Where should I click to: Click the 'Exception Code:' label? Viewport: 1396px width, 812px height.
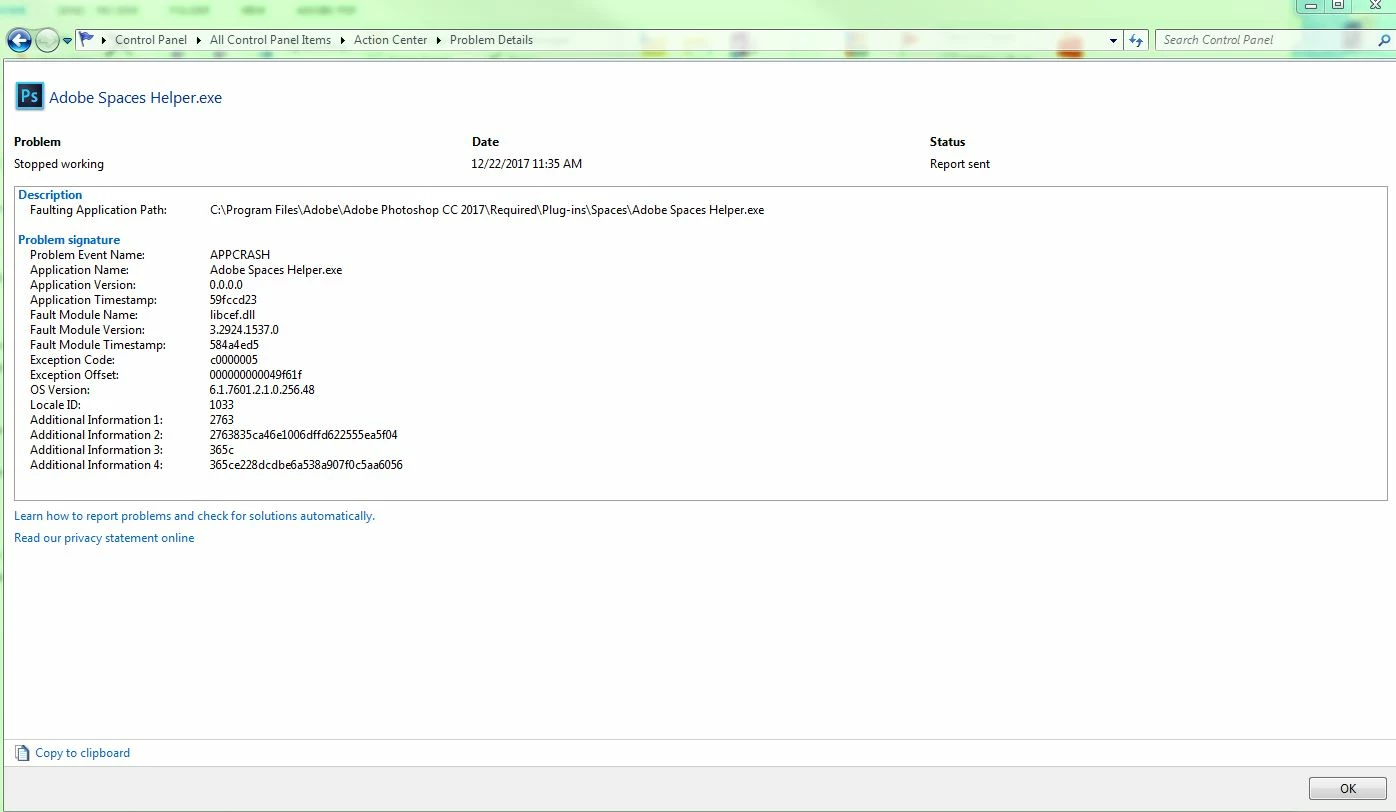[72, 360]
